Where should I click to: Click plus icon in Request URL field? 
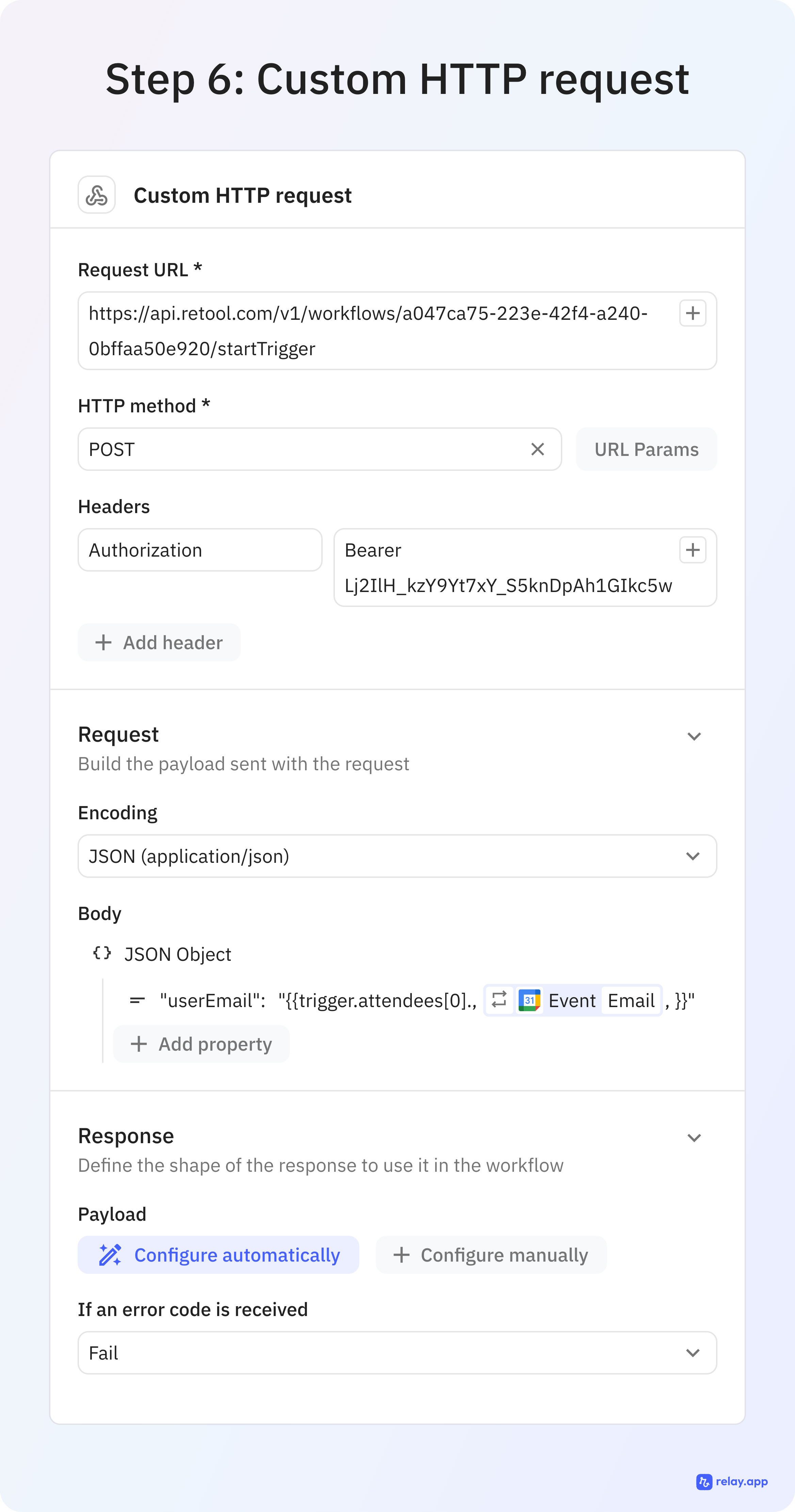point(692,313)
